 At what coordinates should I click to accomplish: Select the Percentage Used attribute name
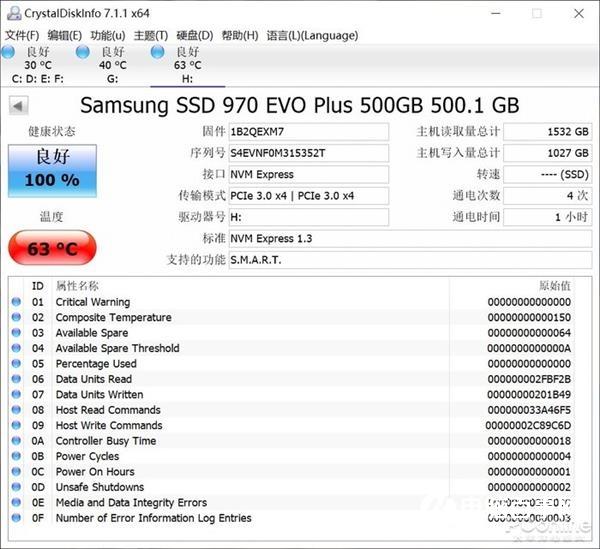[x=96, y=363]
